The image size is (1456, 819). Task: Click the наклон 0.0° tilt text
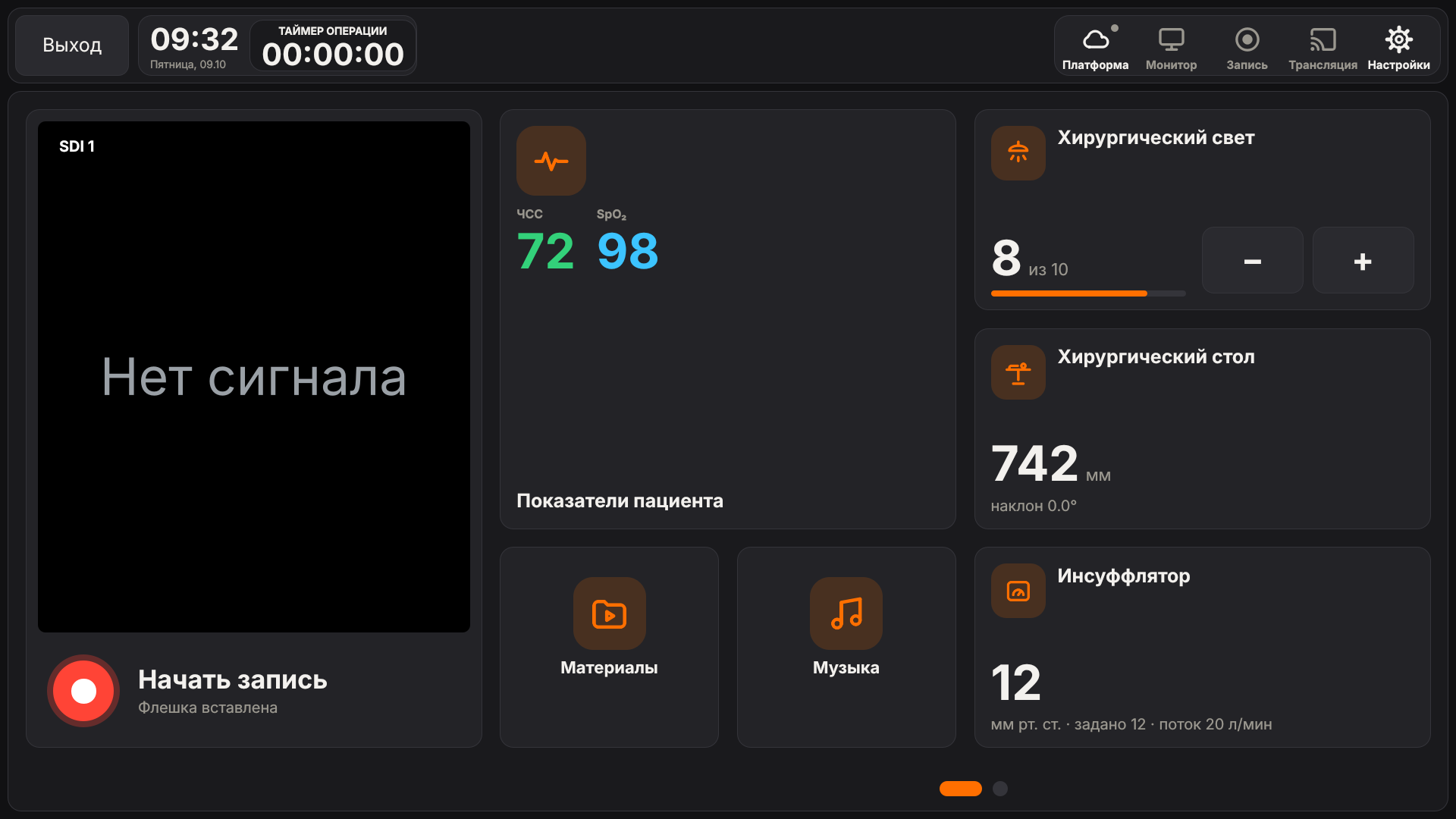(x=1034, y=506)
